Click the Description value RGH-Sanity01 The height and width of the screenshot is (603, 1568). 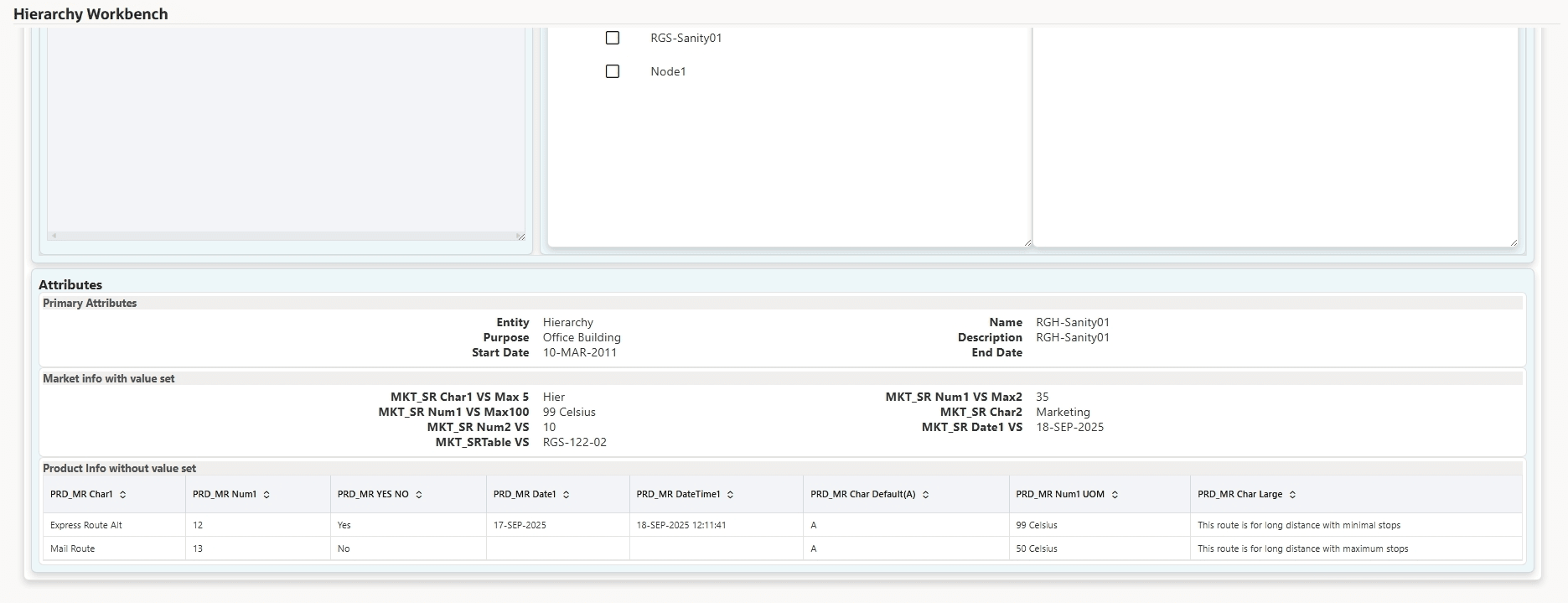coord(1073,337)
